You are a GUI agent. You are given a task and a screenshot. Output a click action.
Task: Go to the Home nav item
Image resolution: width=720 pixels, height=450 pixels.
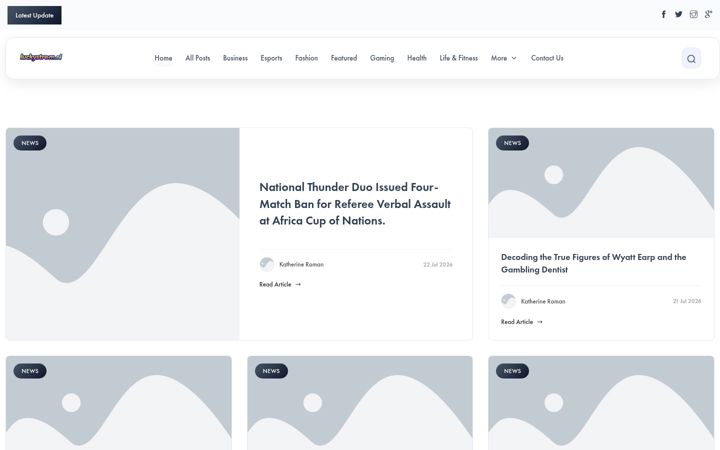pyautogui.click(x=163, y=58)
